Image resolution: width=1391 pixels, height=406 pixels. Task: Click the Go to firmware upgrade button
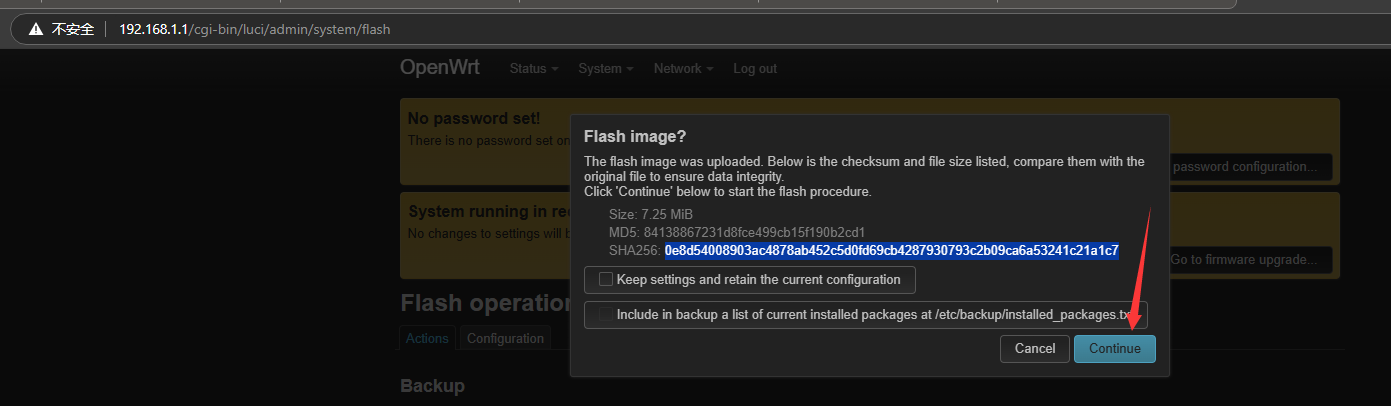1249,260
